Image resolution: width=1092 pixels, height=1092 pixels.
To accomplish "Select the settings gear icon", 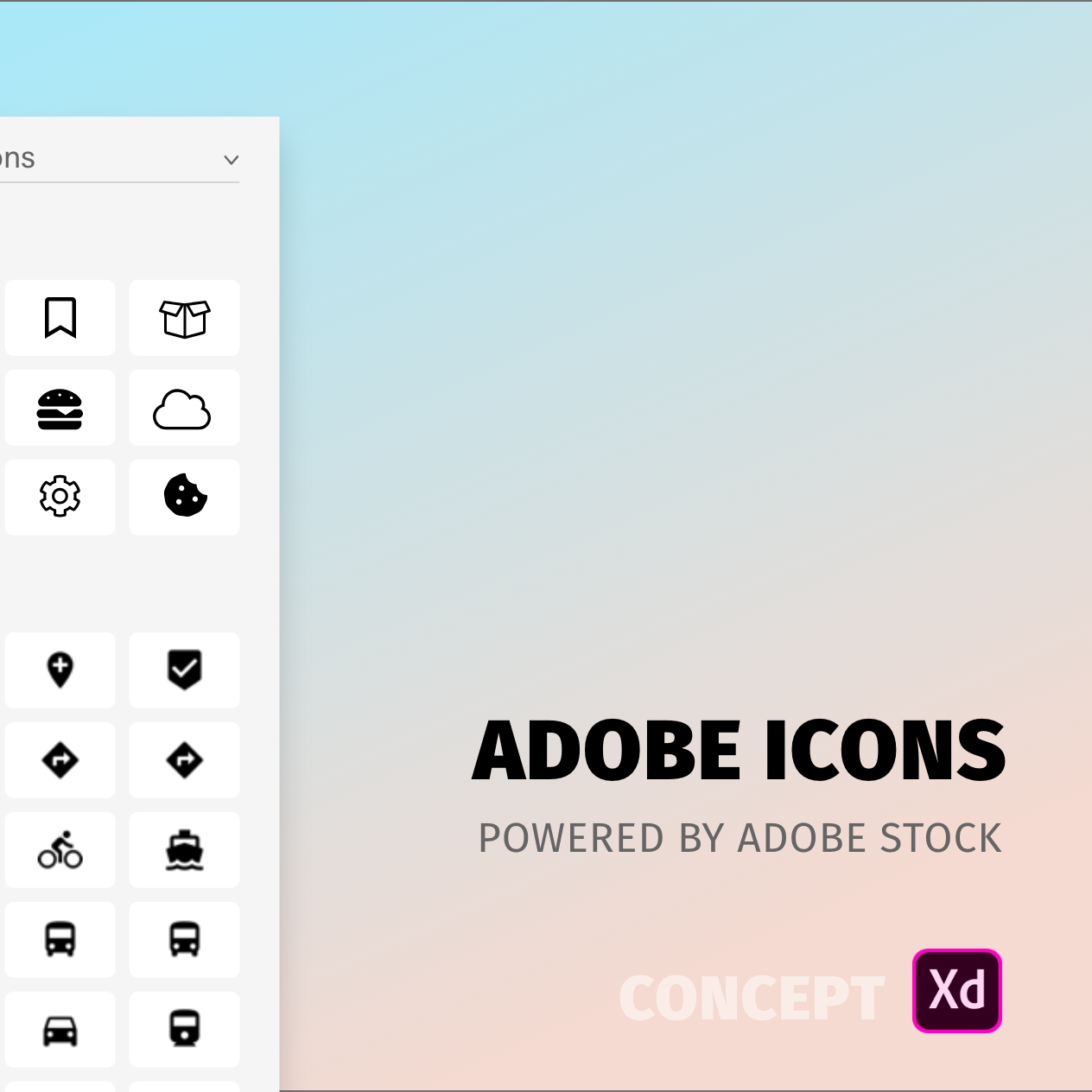I will [x=60, y=497].
